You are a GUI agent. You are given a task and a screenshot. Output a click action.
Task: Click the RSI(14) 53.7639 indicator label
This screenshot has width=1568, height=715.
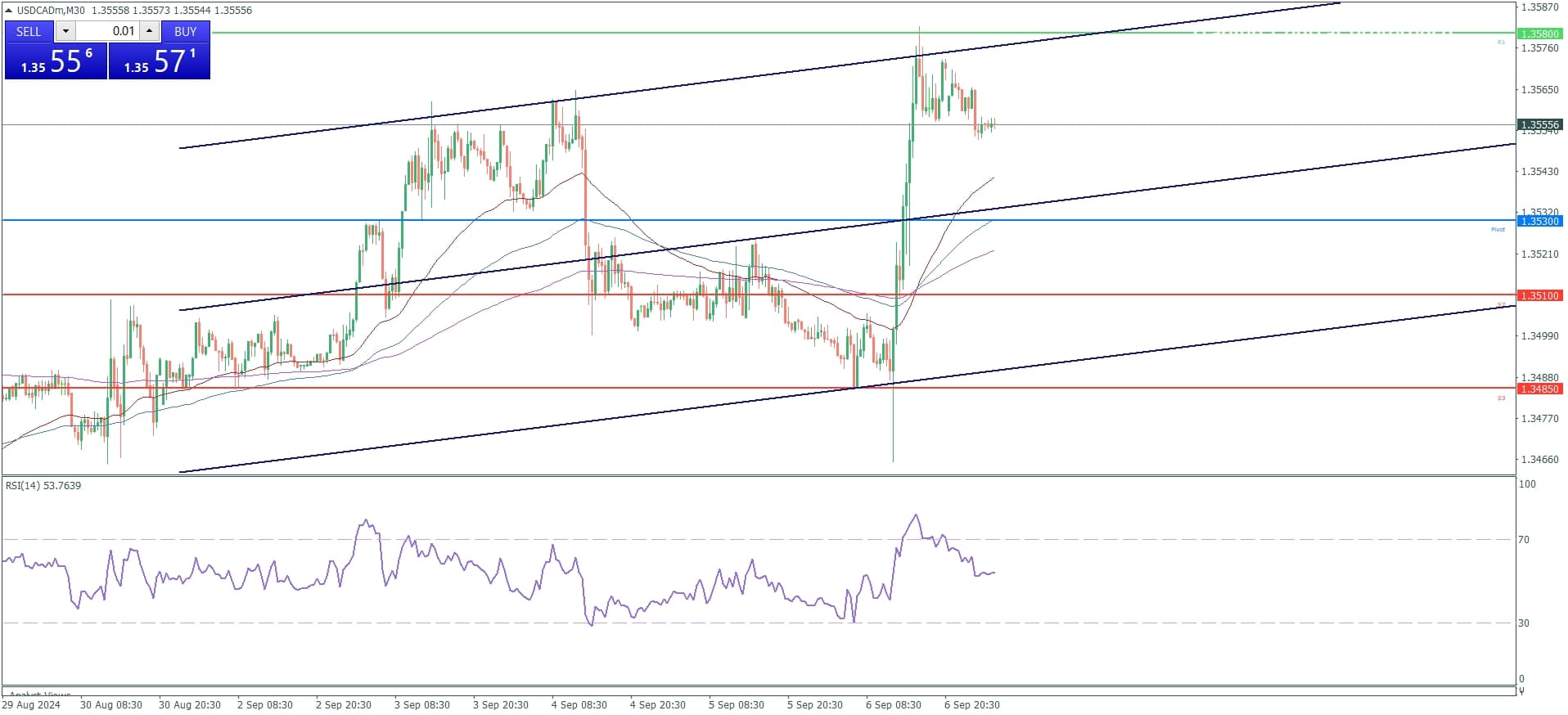[43, 486]
